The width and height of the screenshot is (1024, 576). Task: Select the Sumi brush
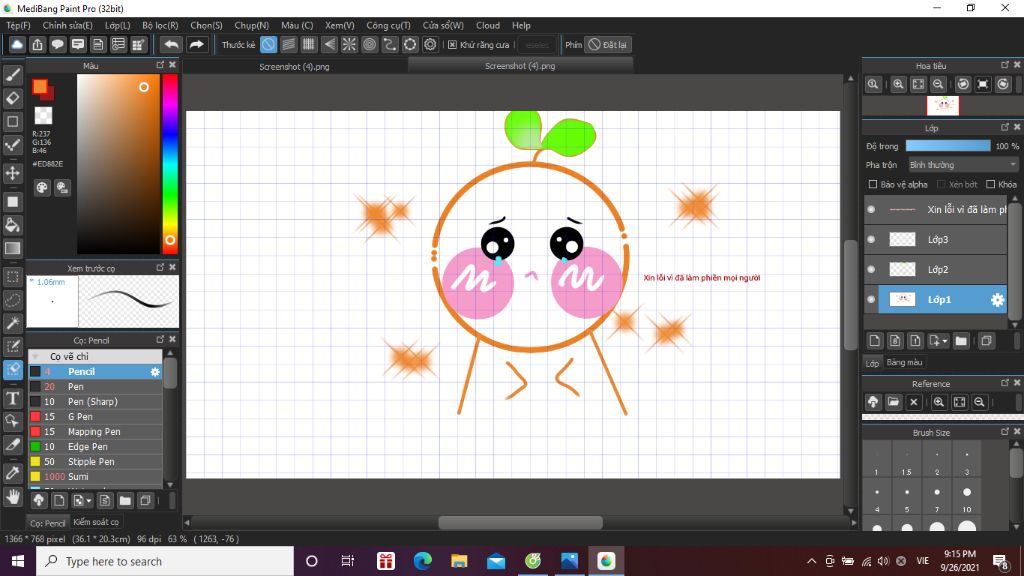95,477
